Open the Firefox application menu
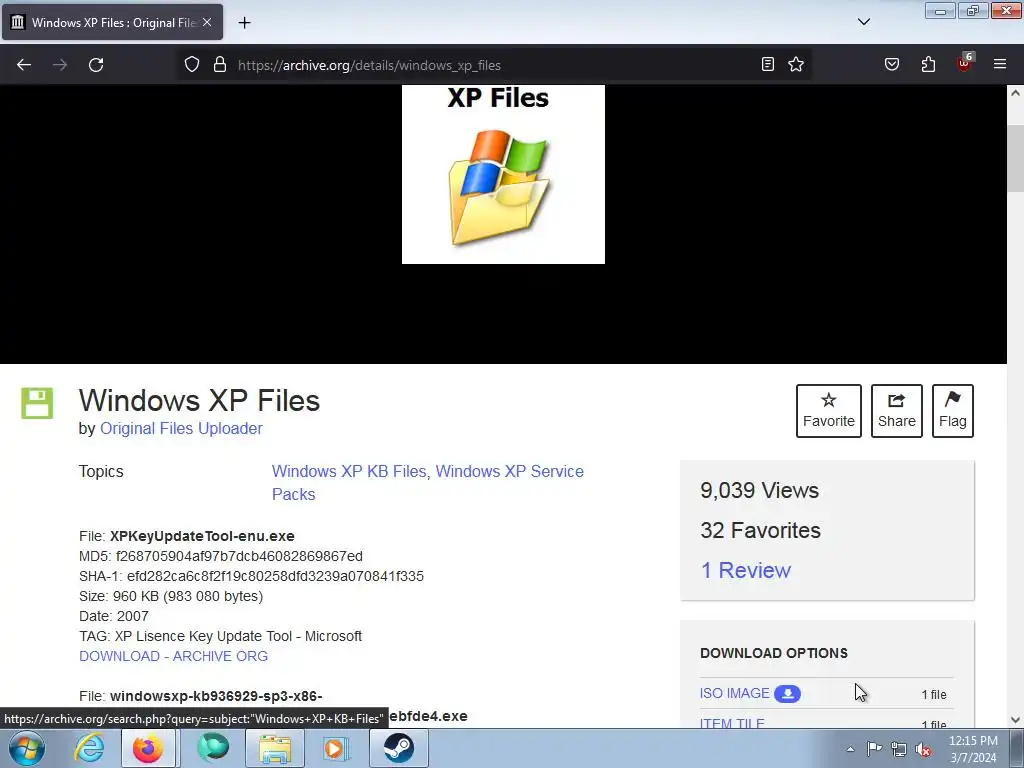 click(1000, 64)
